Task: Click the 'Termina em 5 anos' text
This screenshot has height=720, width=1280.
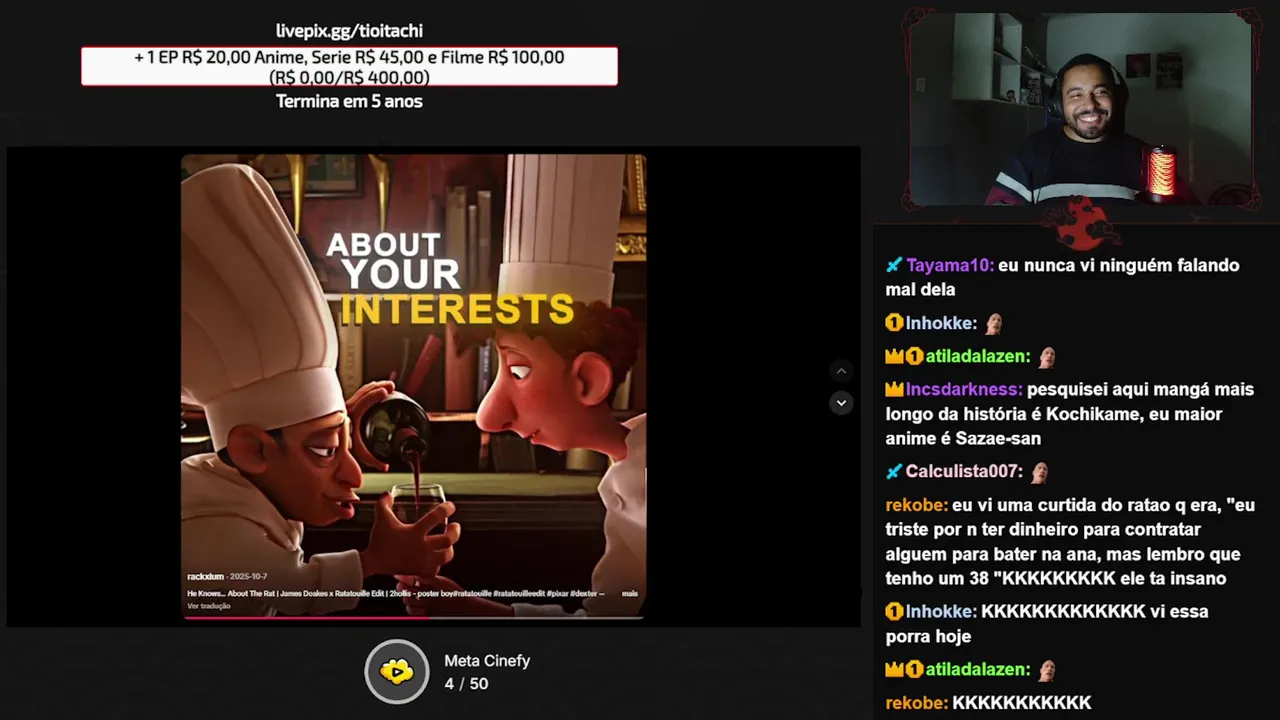Action: tap(349, 101)
